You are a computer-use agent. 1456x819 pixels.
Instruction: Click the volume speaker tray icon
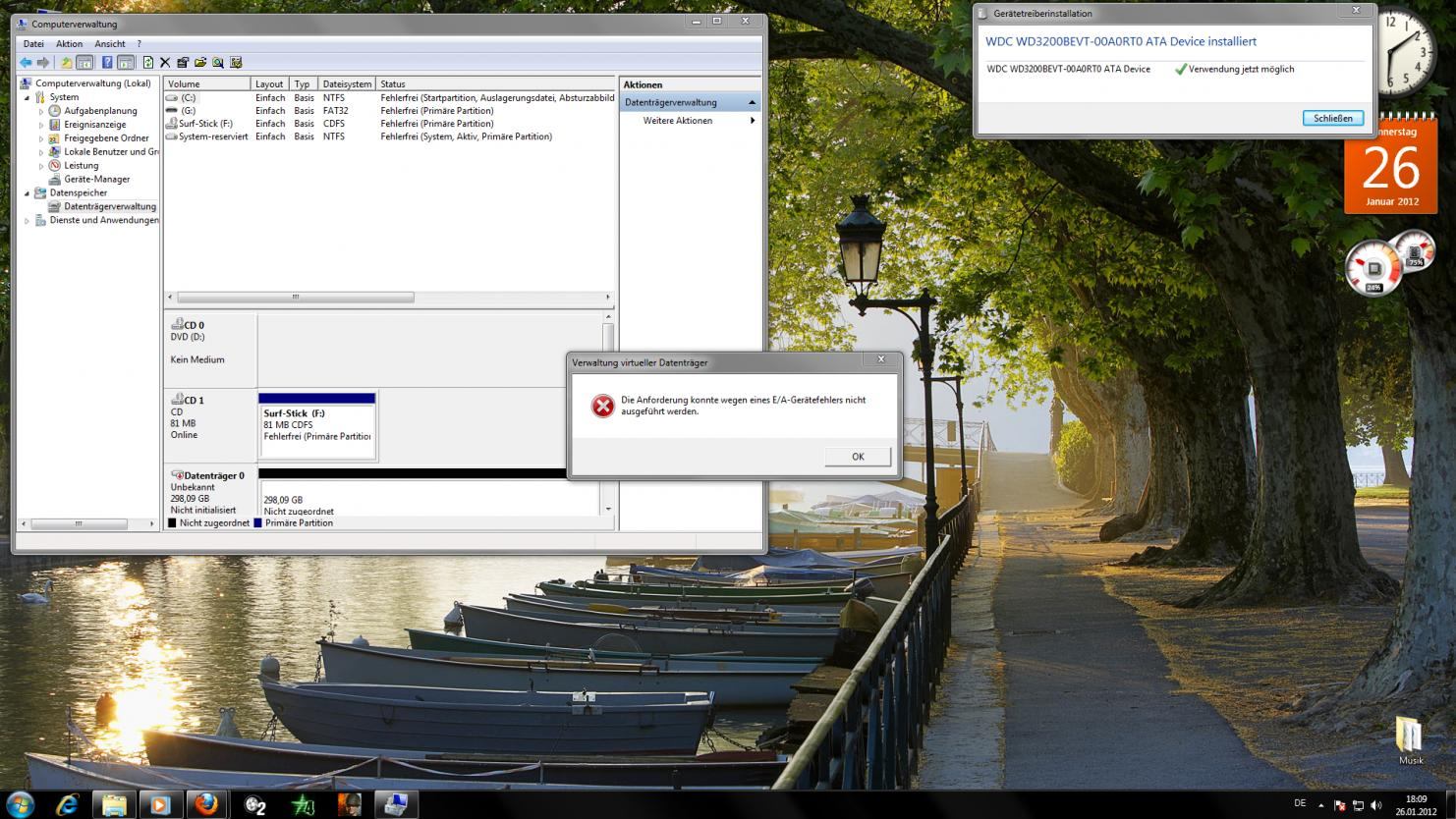[1375, 805]
